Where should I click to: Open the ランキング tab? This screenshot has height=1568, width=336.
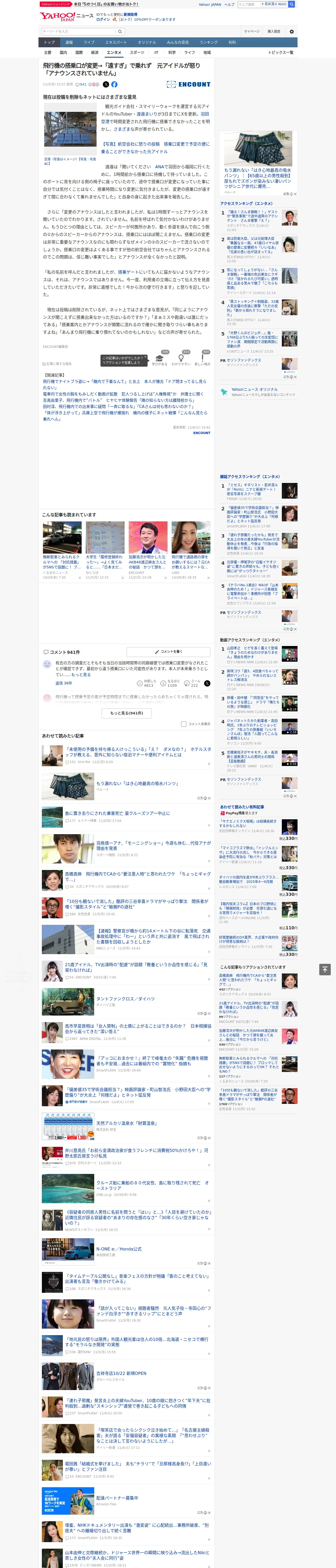click(209, 43)
